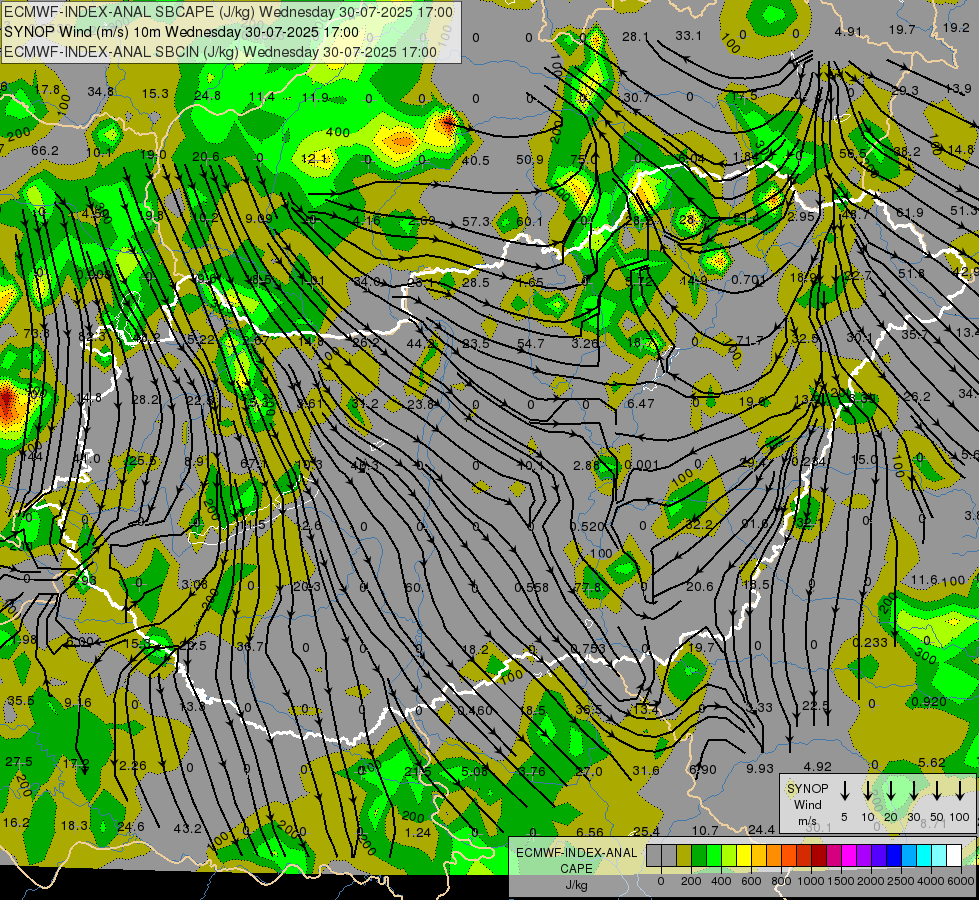
Task: Click the map value 11.6
Action: coord(924,580)
